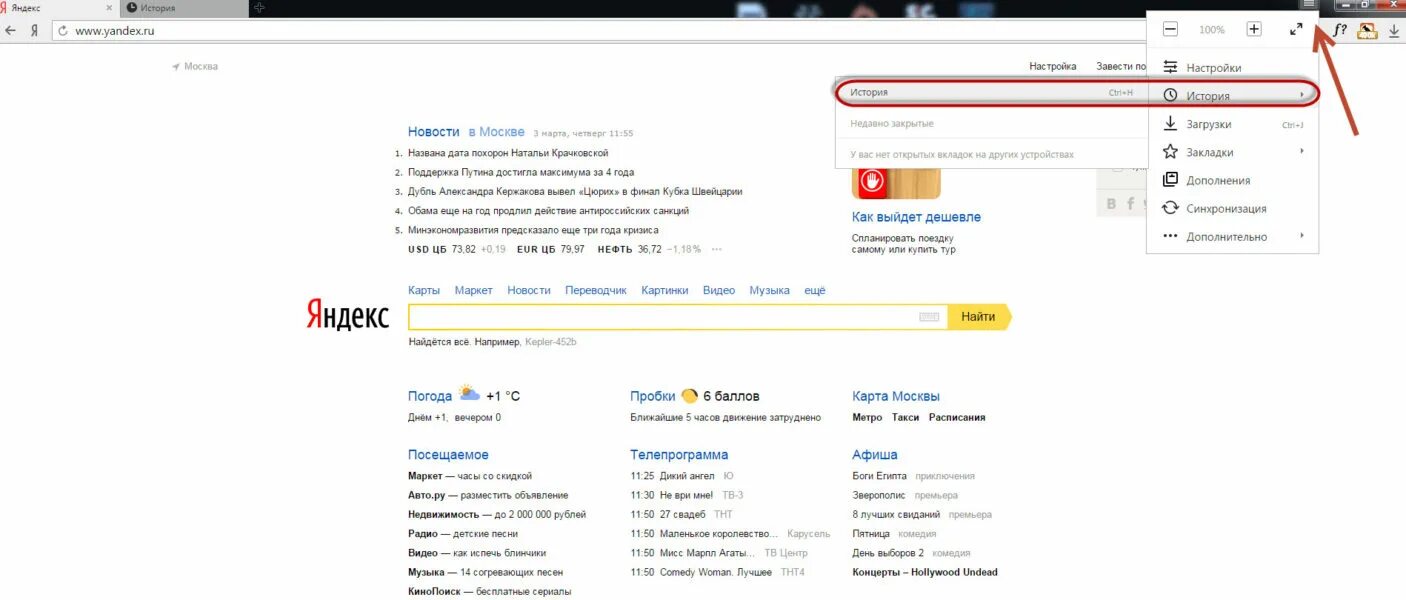Click the cloudy weather icon
The width and height of the screenshot is (1406, 600).
[x=469, y=394]
